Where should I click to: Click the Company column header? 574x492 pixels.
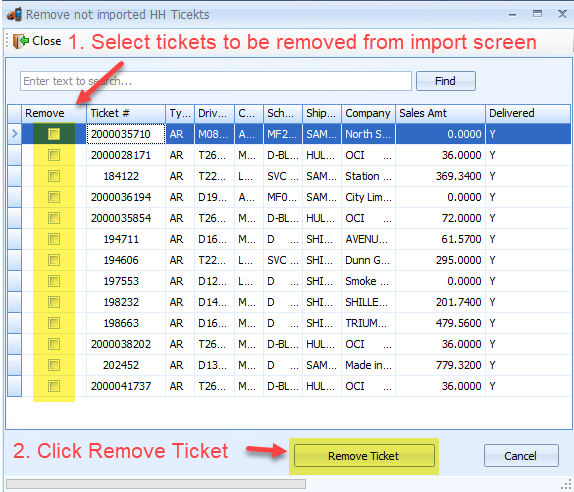pos(368,113)
